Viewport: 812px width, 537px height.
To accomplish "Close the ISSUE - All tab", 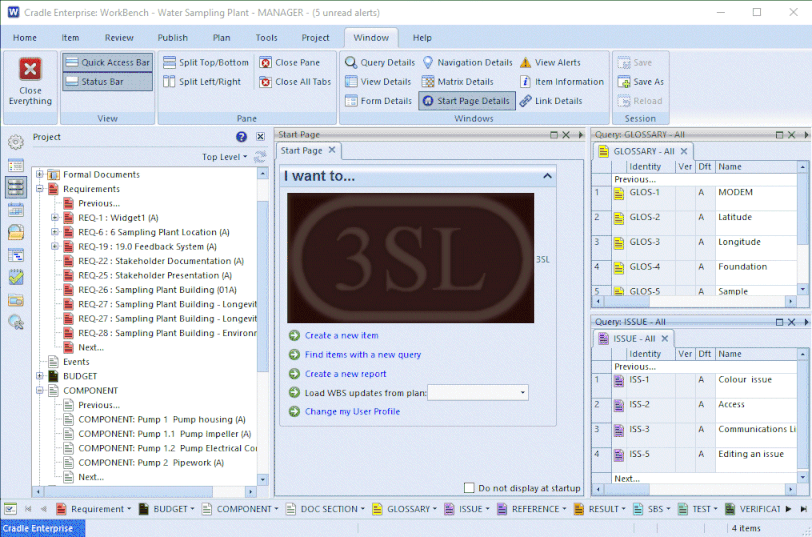I will 665,339.
